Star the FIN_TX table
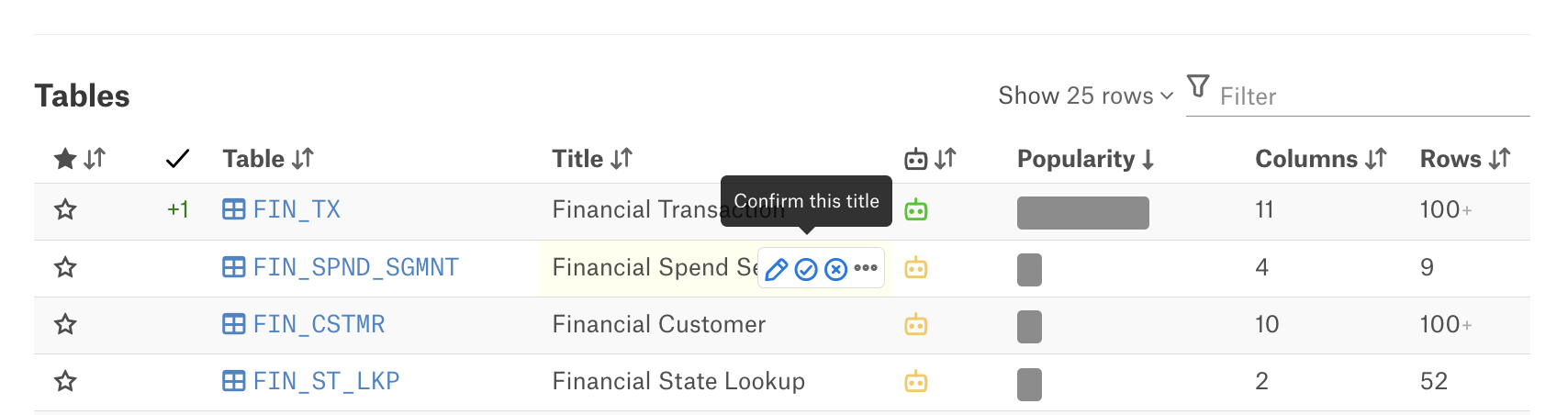The image size is (1568, 415). tap(65, 210)
